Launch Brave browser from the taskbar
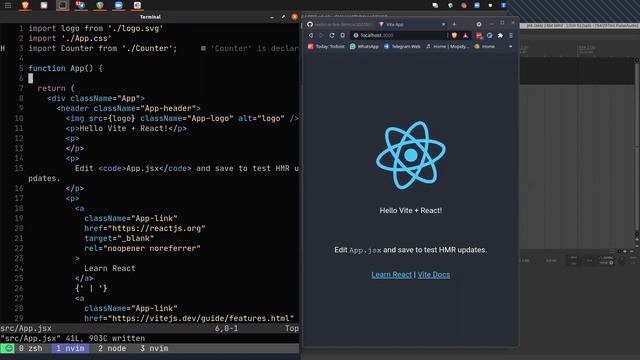Screen dimensions: 640x360 (x=25, y=5)
